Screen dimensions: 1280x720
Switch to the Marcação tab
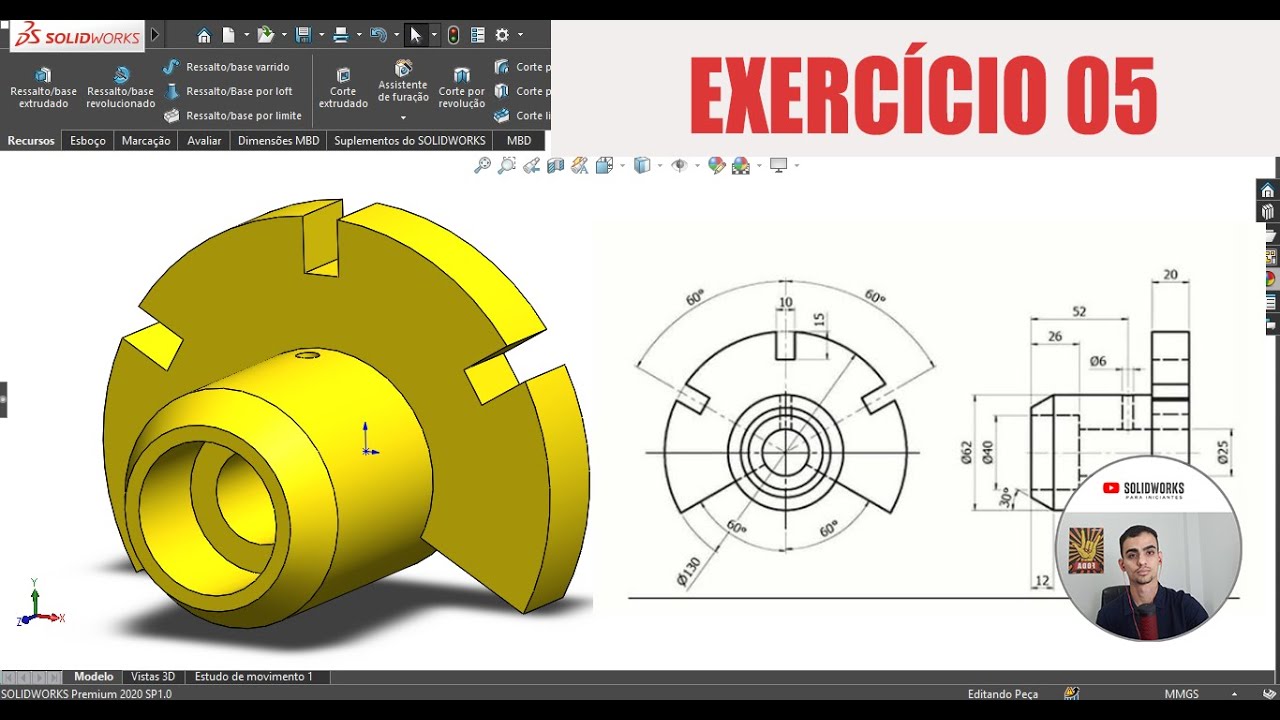[x=146, y=141]
